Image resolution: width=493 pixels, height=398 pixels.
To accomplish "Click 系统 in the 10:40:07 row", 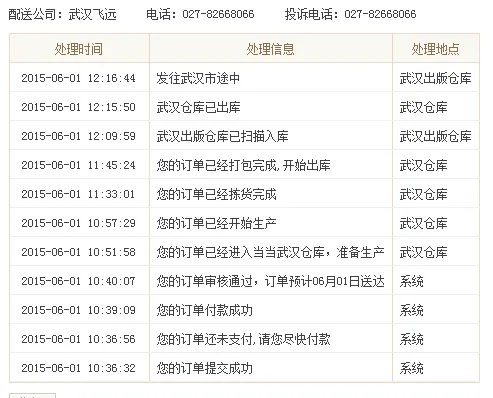I will tap(412, 281).
